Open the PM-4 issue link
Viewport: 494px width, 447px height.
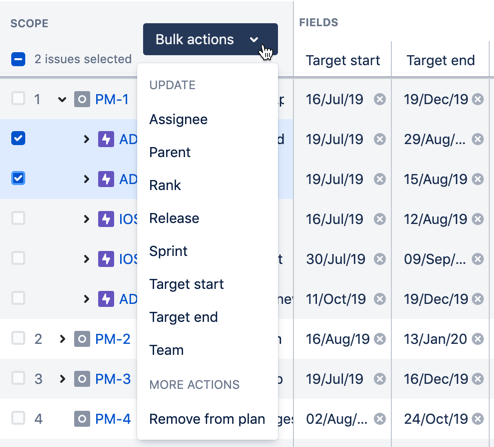[113, 419]
